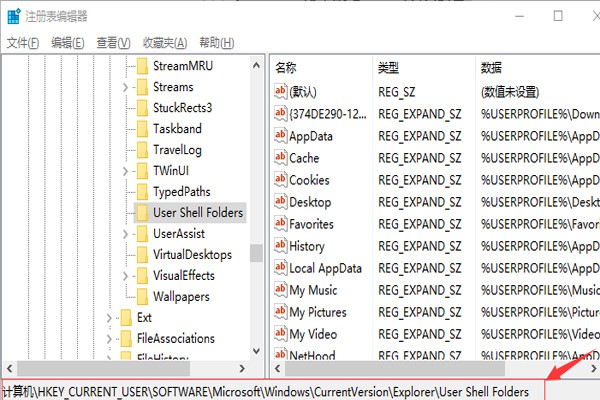
Task: Click the Favorites value string icon
Action: [280, 224]
